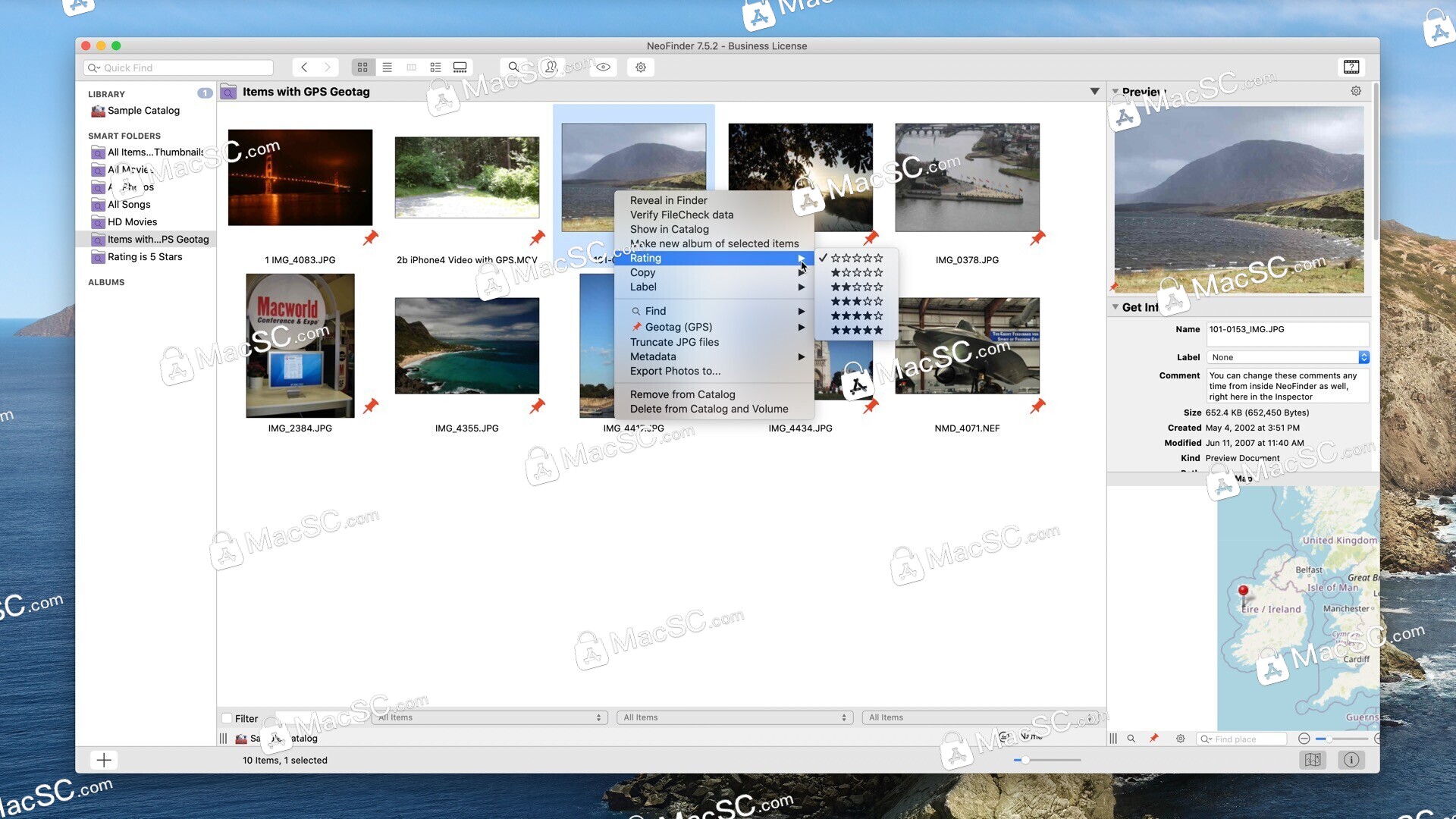
Task: Select 4-star rating for selected item
Action: [x=856, y=316]
